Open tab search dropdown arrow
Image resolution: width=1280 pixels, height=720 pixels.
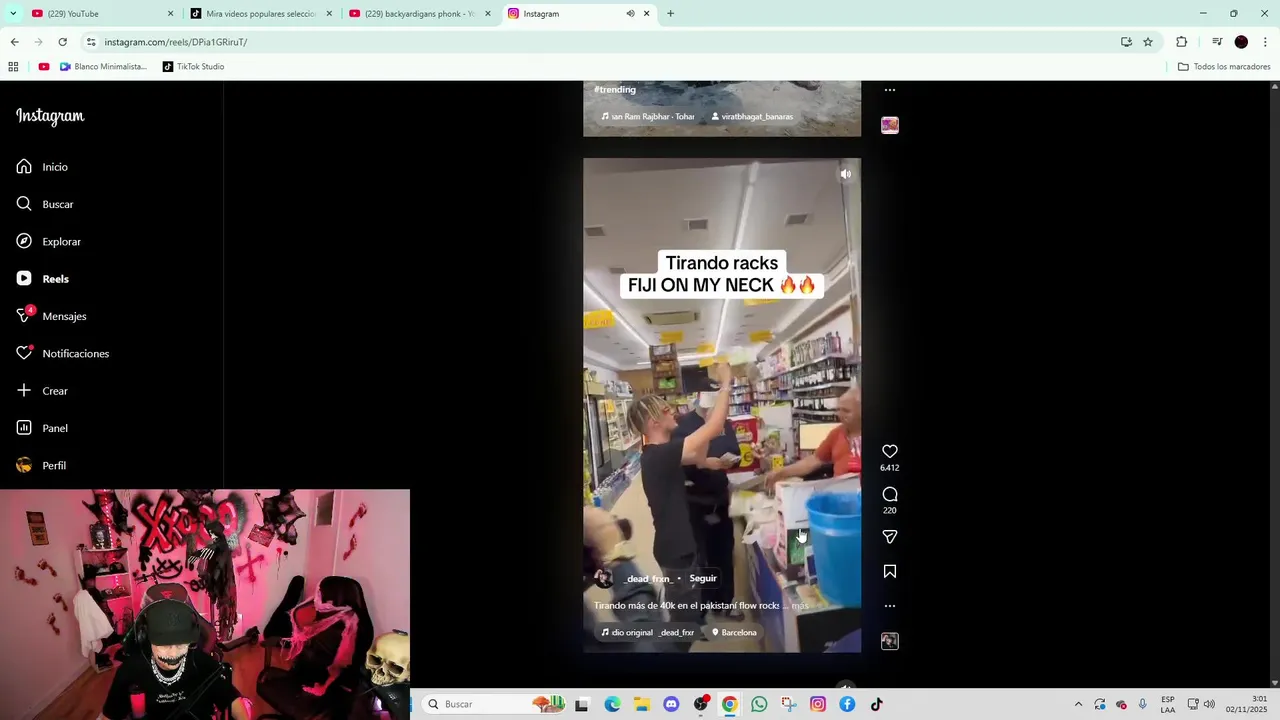coord(13,14)
